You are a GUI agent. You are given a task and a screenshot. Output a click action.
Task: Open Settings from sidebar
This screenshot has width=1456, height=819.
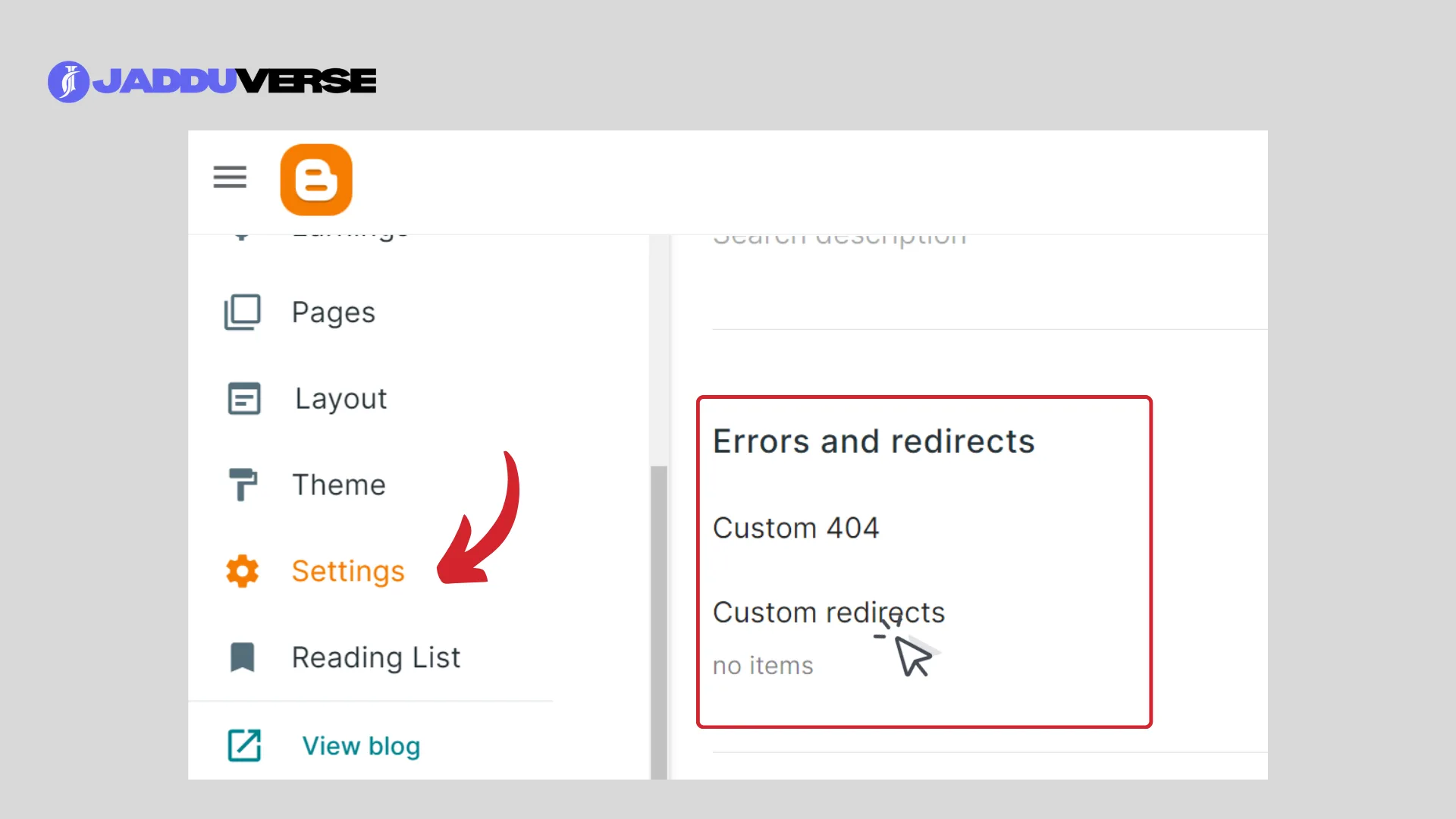coord(348,570)
